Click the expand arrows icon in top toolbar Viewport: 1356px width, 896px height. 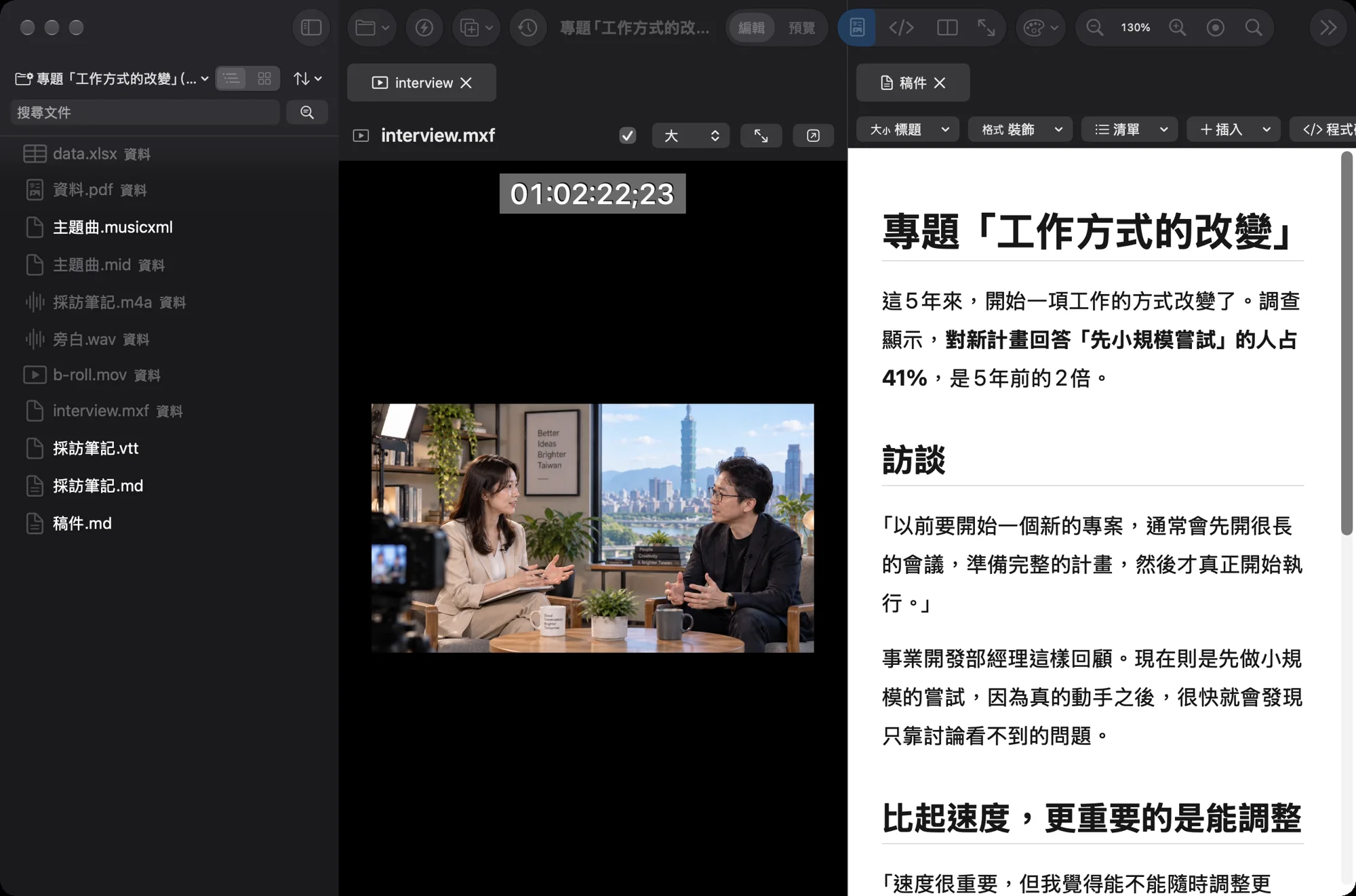pyautogui.click(x=986, y=28)
